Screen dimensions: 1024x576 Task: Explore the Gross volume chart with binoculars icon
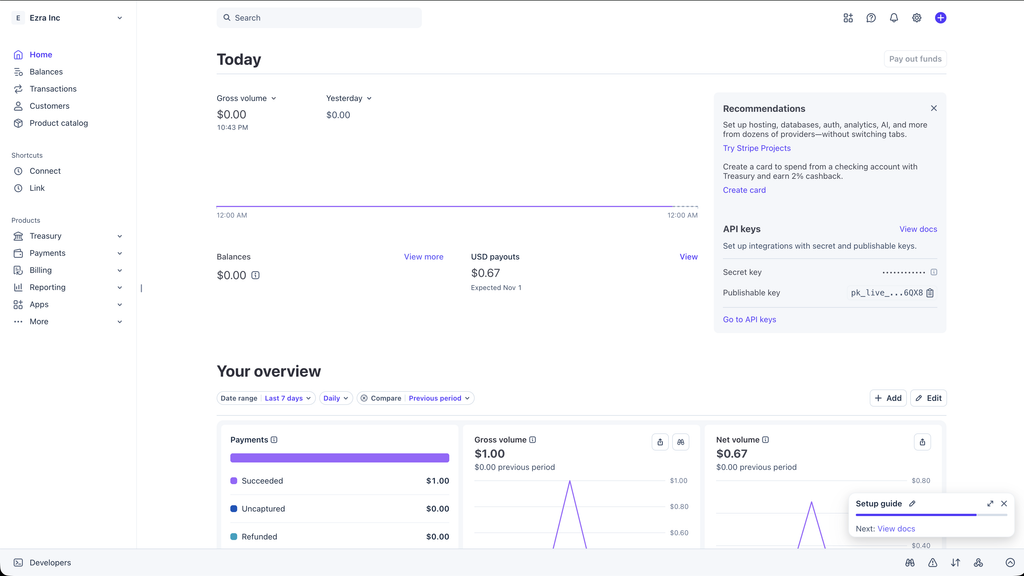point(680,442)
